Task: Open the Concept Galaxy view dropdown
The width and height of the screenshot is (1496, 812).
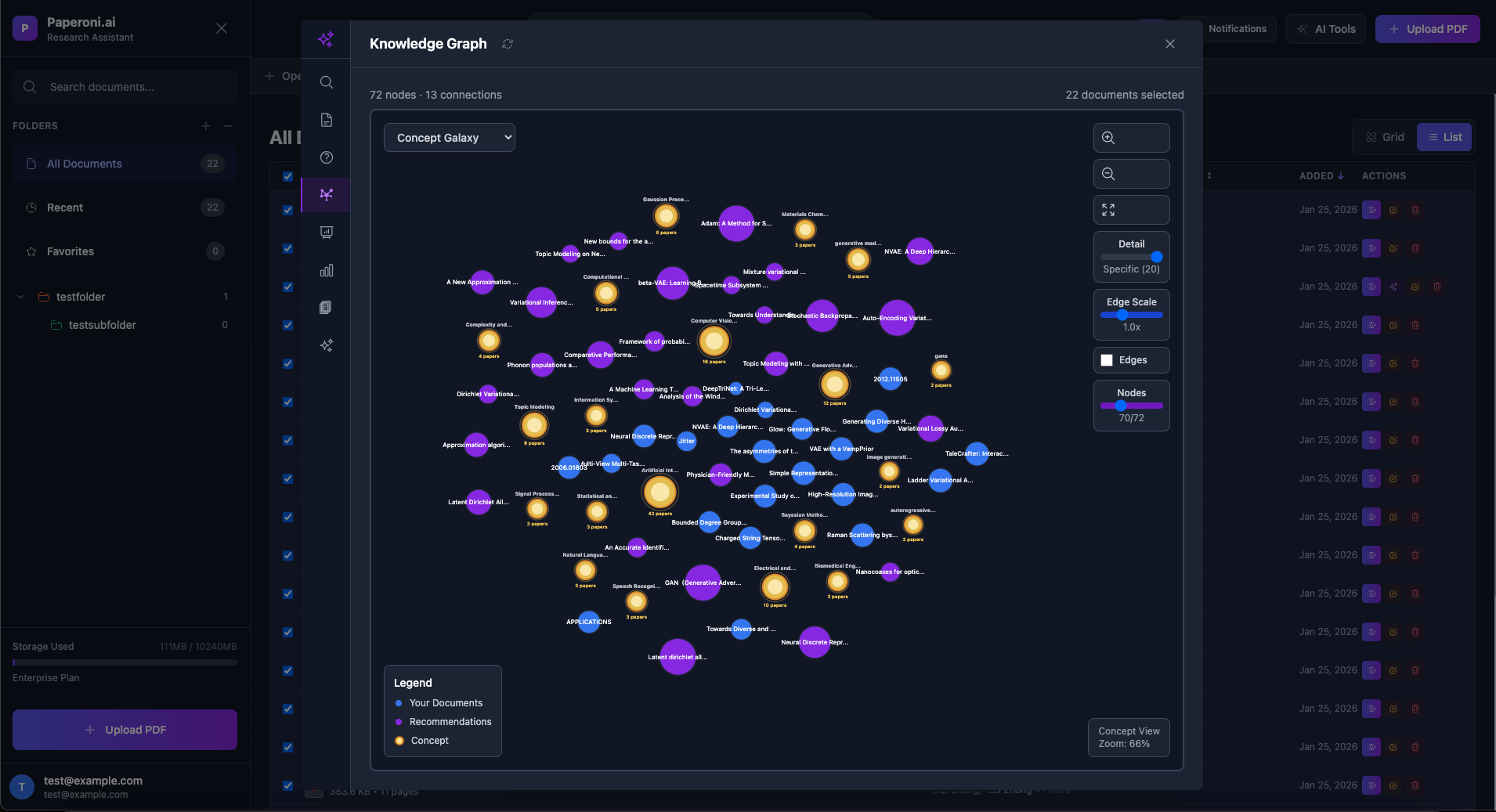Action: coord(449,137)
